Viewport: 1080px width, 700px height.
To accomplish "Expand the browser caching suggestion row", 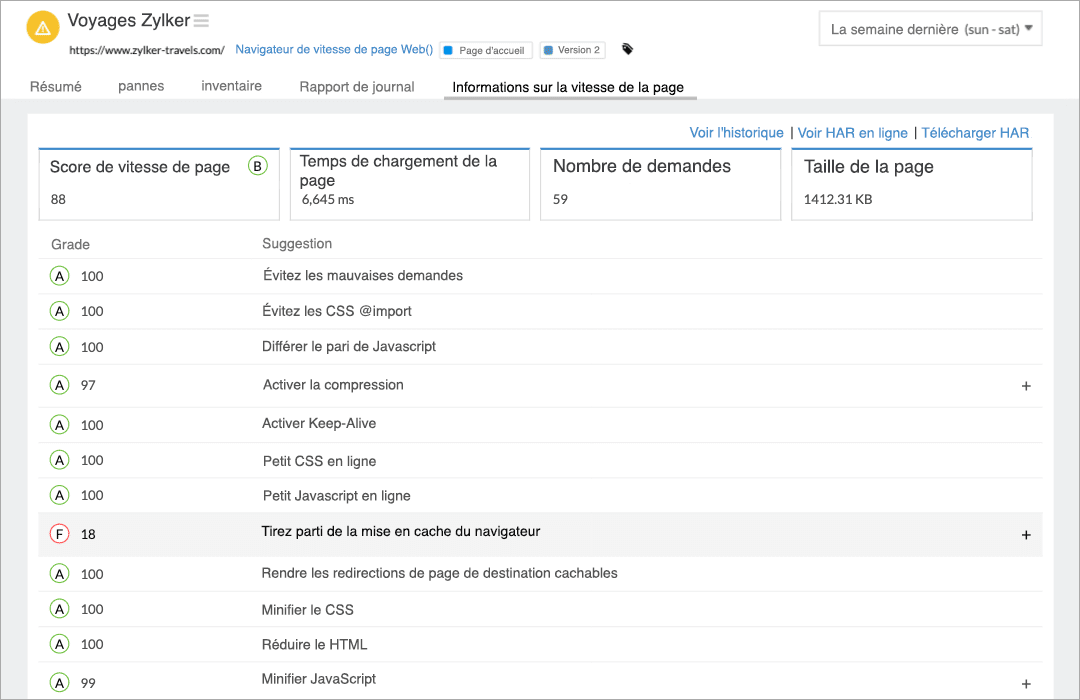I will tap(1026, 535).
